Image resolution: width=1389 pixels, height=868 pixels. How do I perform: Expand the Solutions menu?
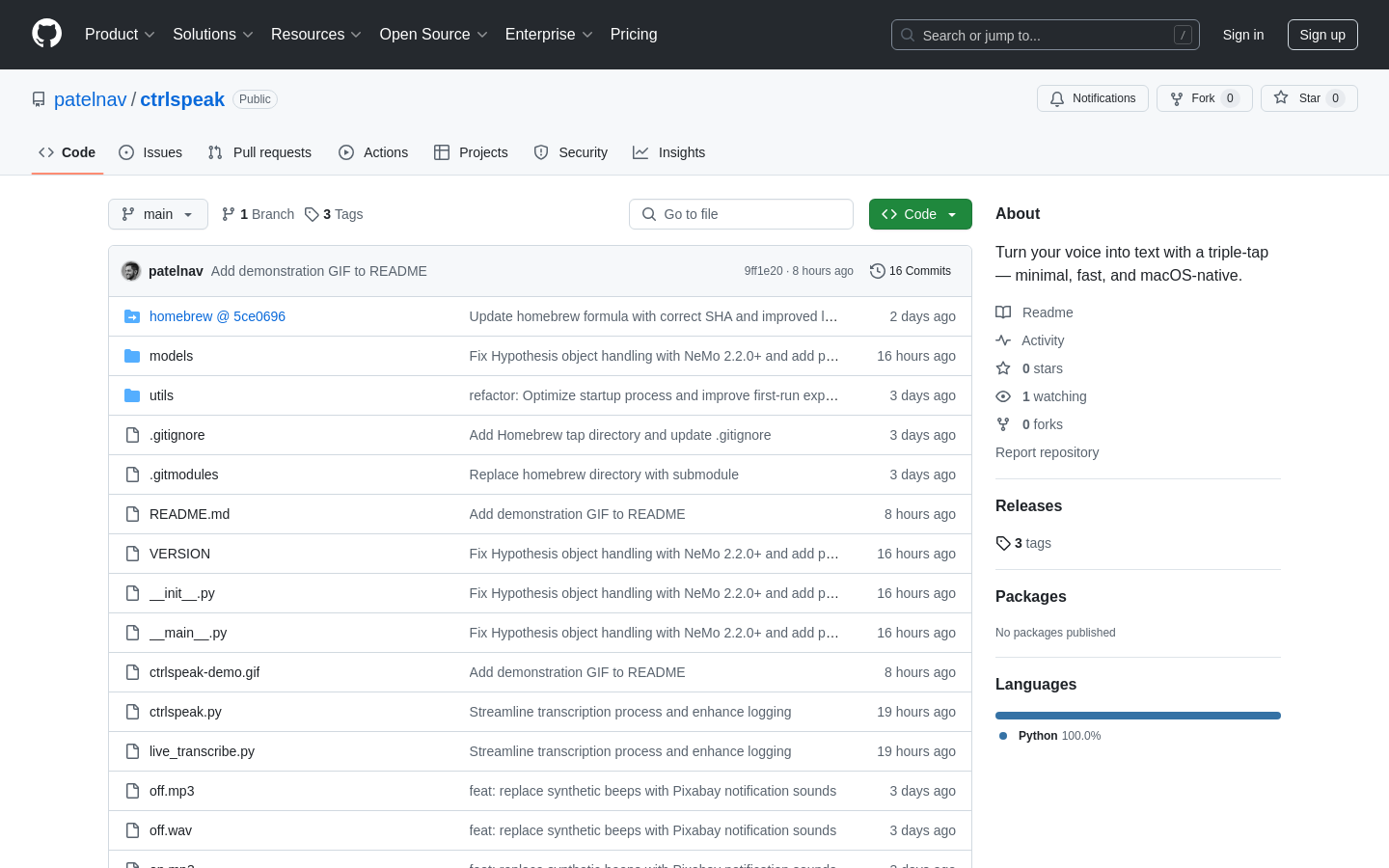(x=213, y=35)
